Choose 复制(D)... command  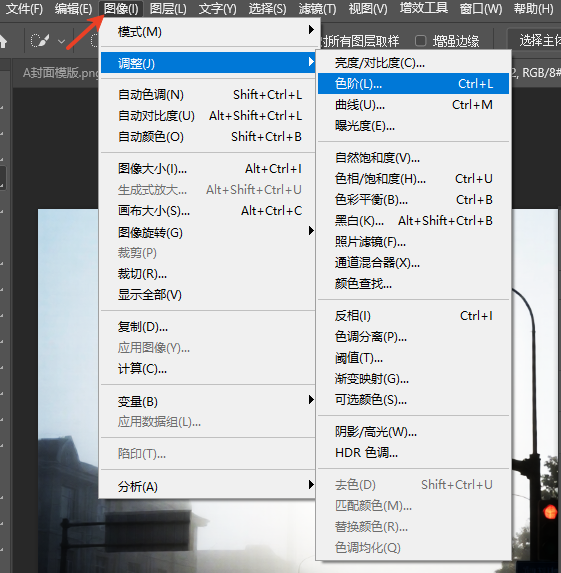click(208, 327)
